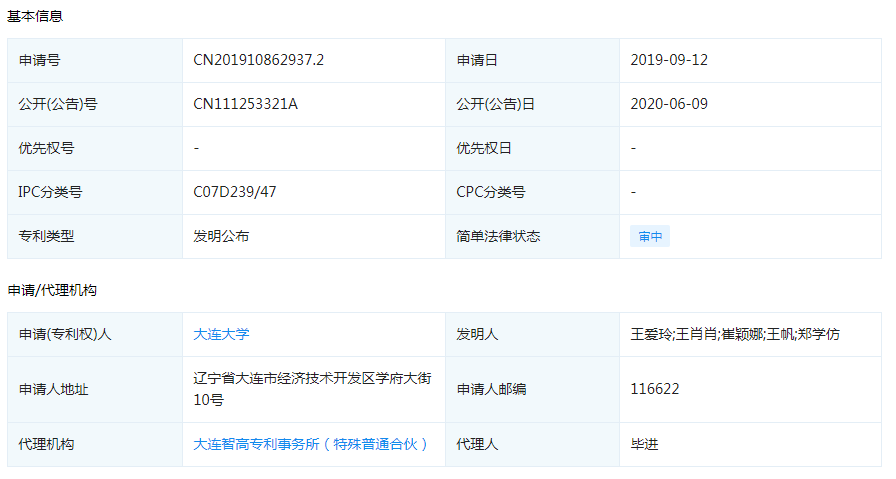896x479 pixels.
Task: Click the applicant postal code 116622
Action: (x=655, y=389)
